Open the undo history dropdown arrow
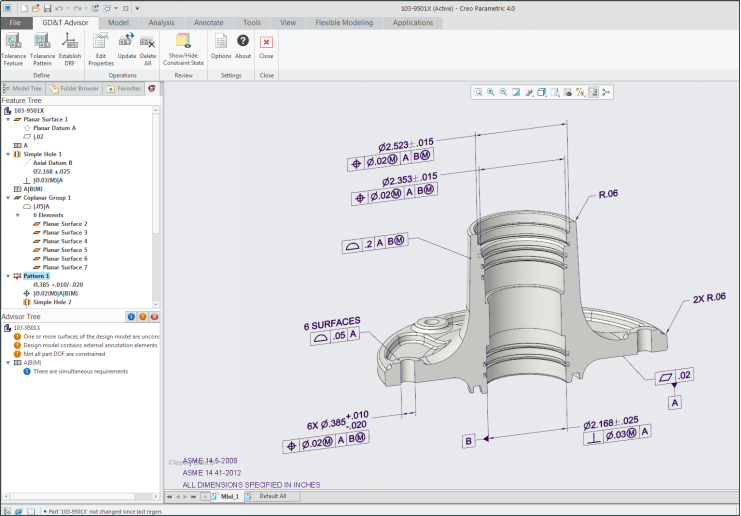Viewport: 741px width, 516px height. point(68,8)
